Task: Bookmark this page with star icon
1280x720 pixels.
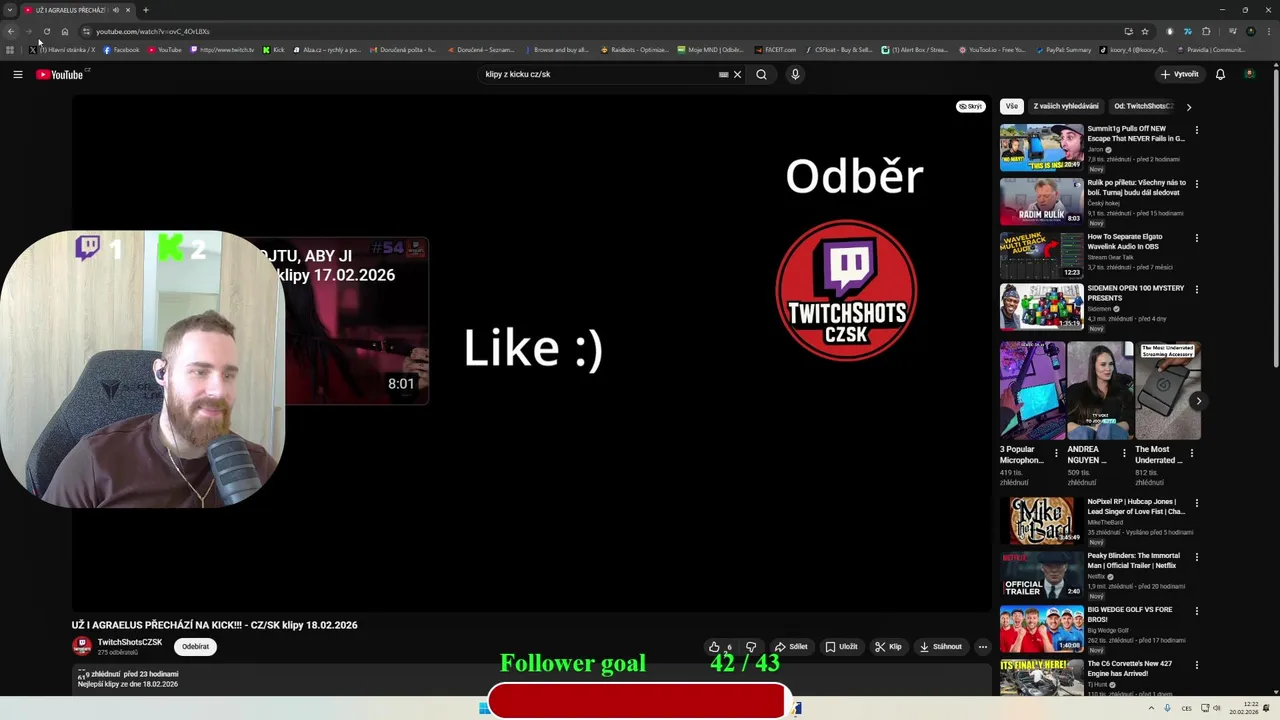Action: [1145, 31]
